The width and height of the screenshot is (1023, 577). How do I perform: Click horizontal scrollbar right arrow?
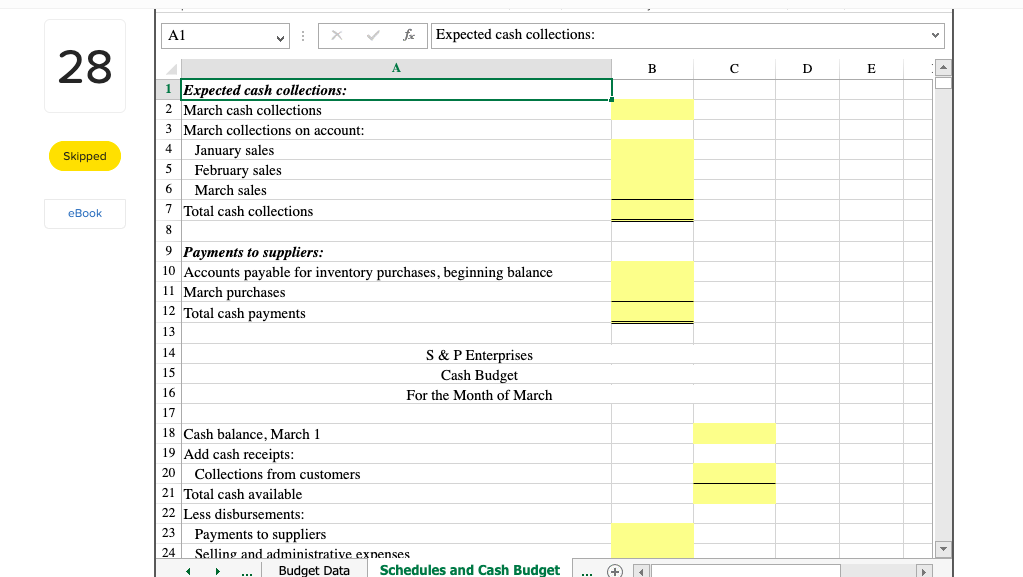pyautogui.click(x=925, y=570)
